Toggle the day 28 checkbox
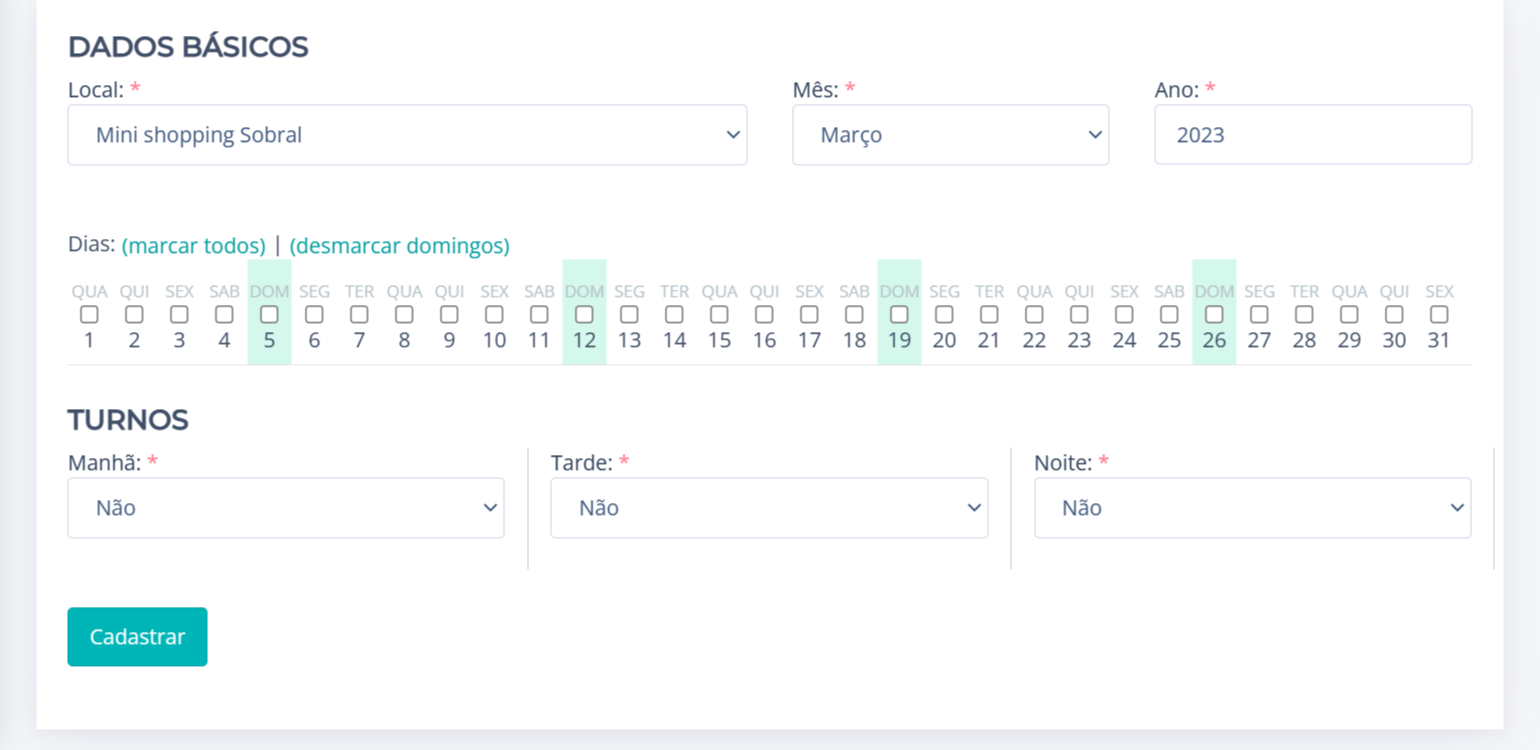 coord(1304,315)
